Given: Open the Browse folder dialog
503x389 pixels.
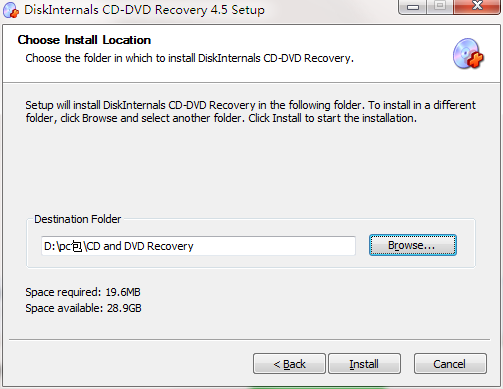Looking at the screenshot, I should click(x=413, y=245).
